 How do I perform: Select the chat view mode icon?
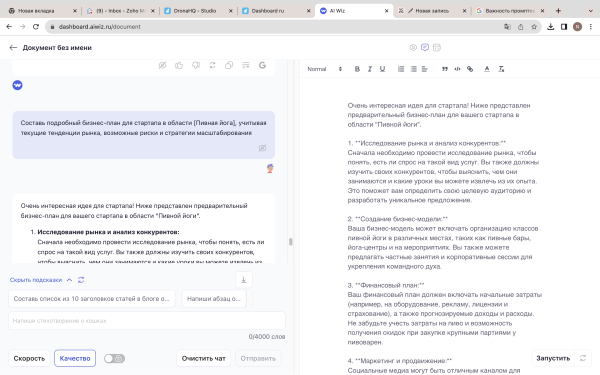coord(425,47)
